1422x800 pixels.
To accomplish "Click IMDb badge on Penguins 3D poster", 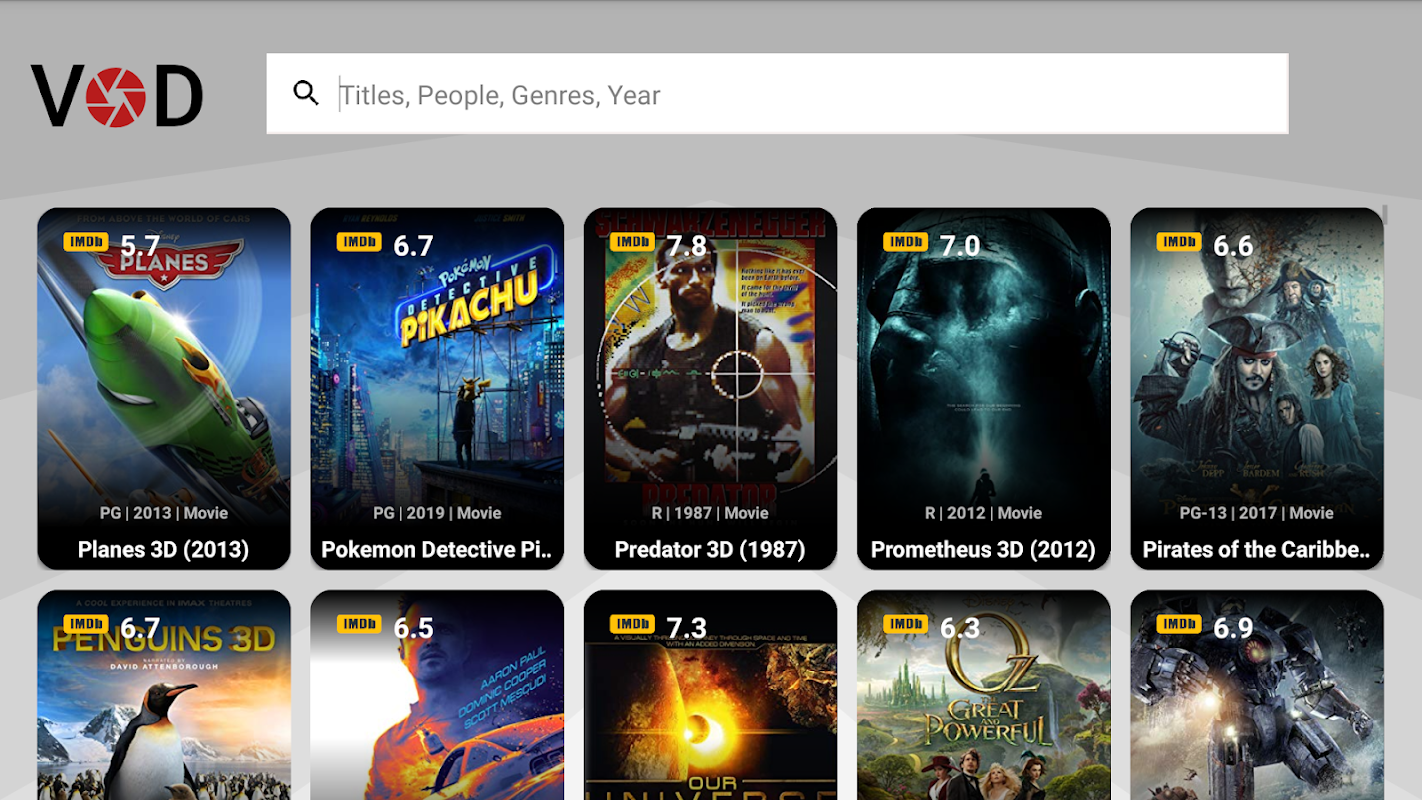I will tap(86, 624).
